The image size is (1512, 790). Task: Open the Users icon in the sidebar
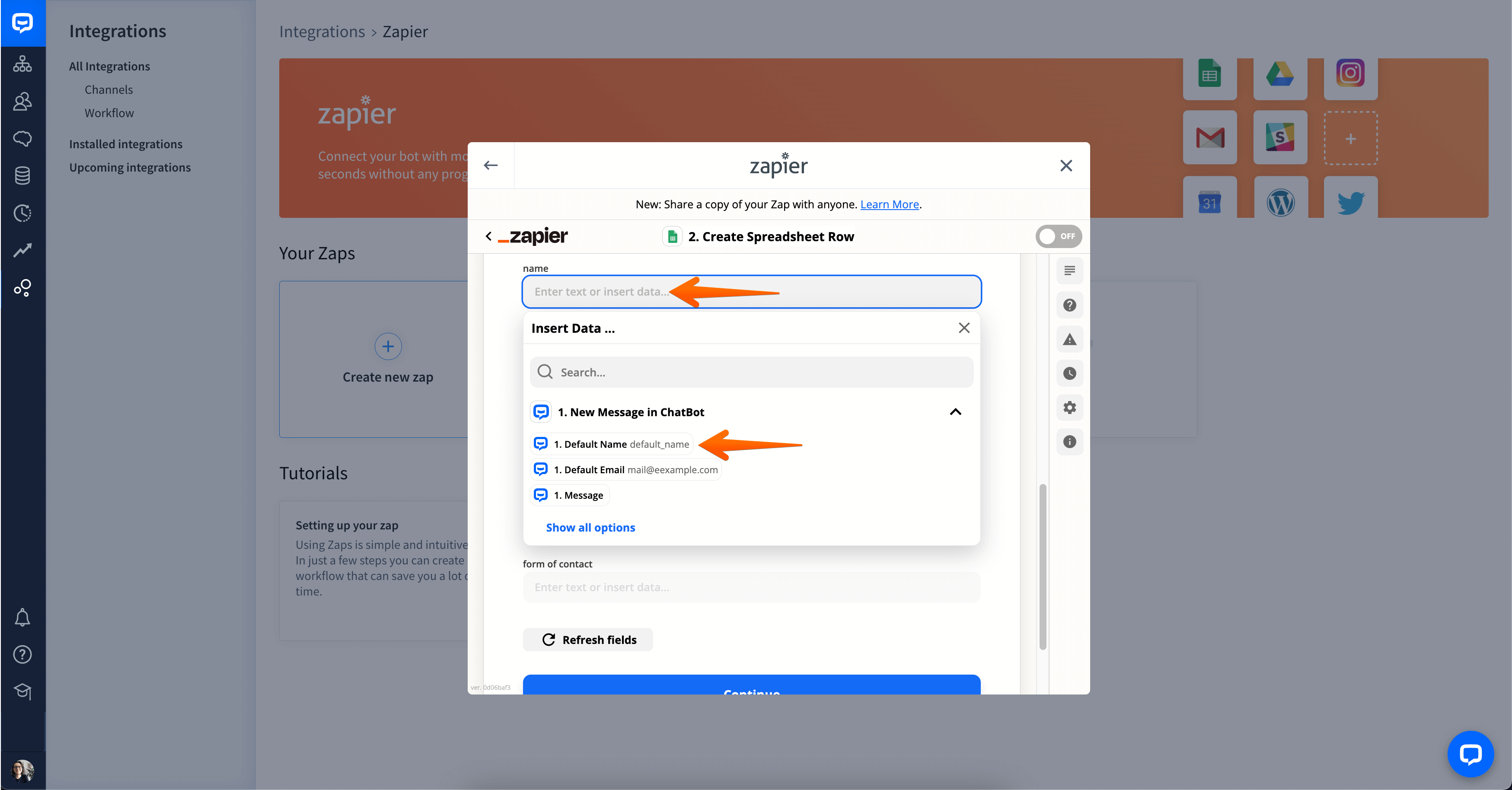coord(22,102)
